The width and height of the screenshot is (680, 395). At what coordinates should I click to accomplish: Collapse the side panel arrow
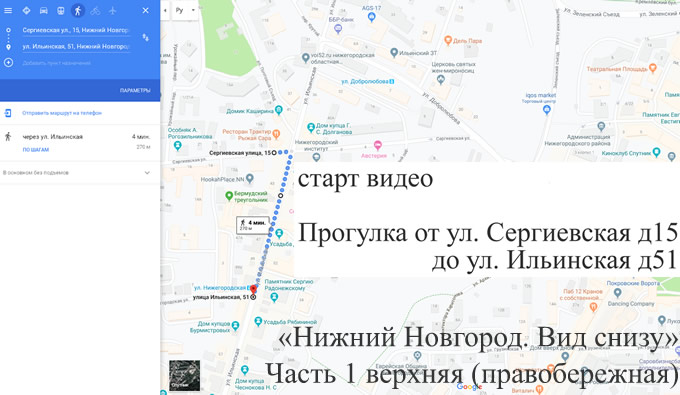point(165,10)
